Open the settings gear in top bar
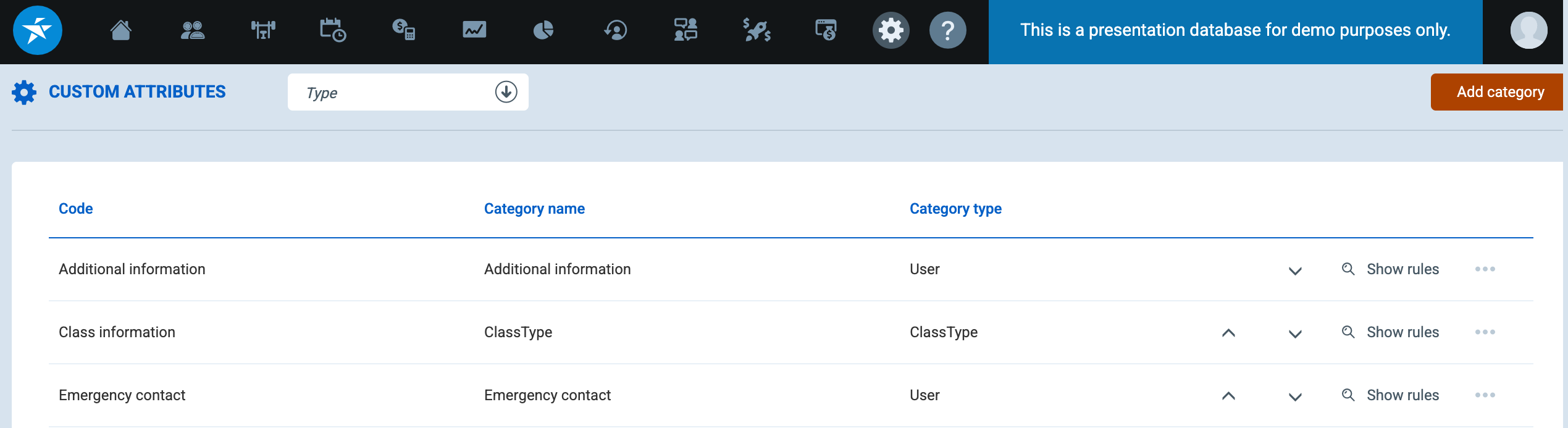The width and height of the screenshot is (1568, 428). [x=891, y=30]
